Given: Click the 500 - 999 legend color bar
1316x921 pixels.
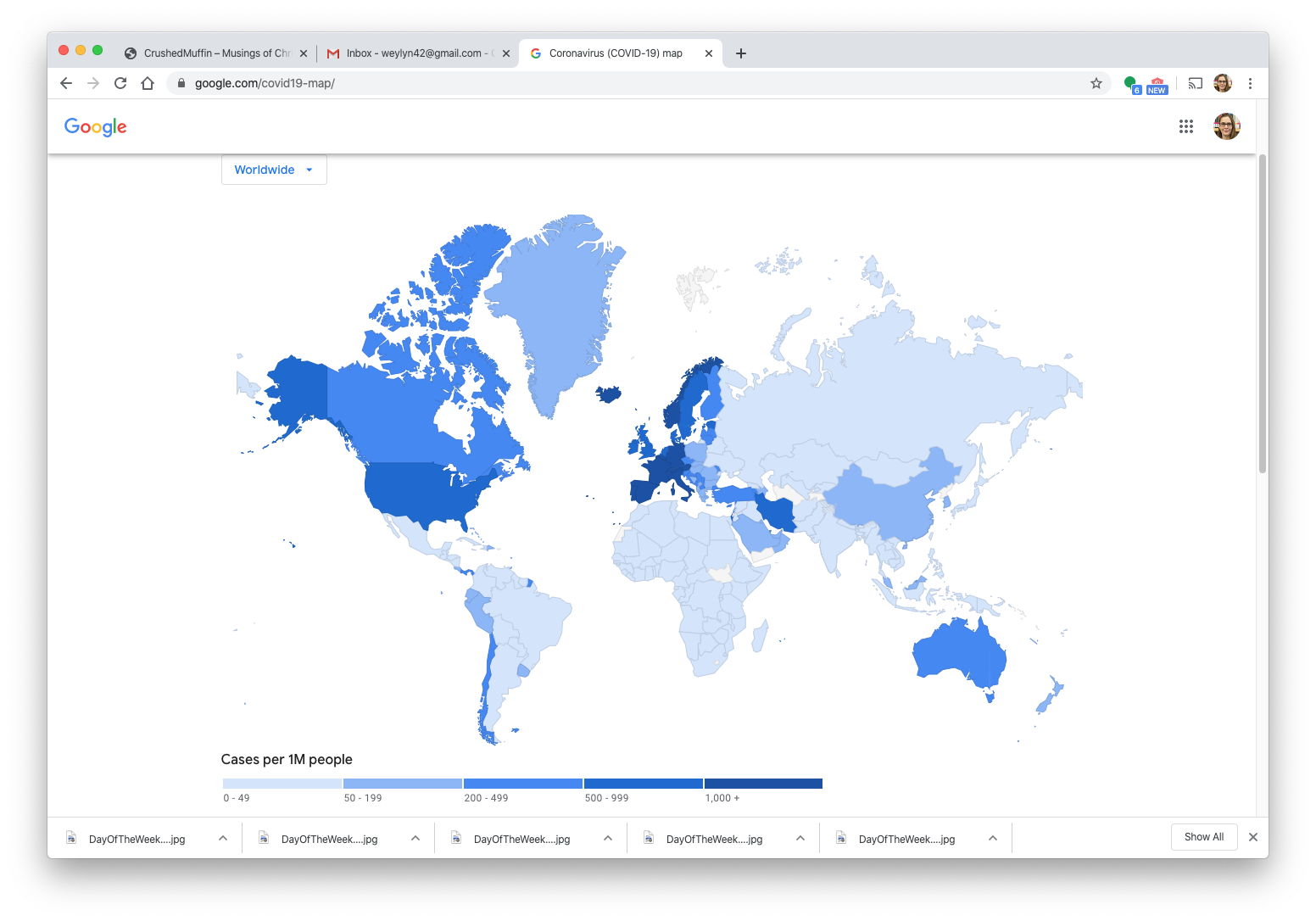Looking at the screenshot, I should 644,784.
